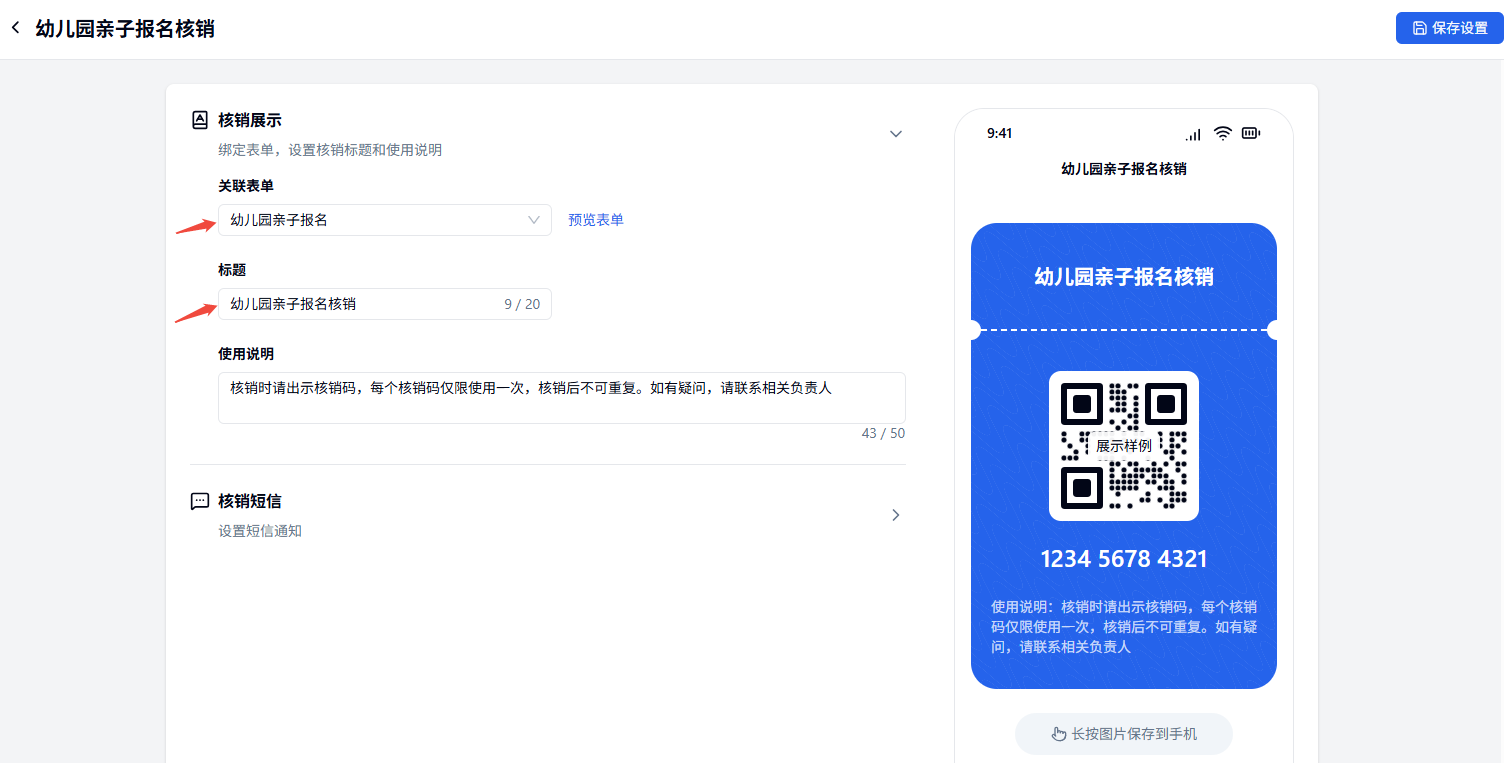Click into the 使用说明 text area
The image size is (1504, 763).
point(561,398)
